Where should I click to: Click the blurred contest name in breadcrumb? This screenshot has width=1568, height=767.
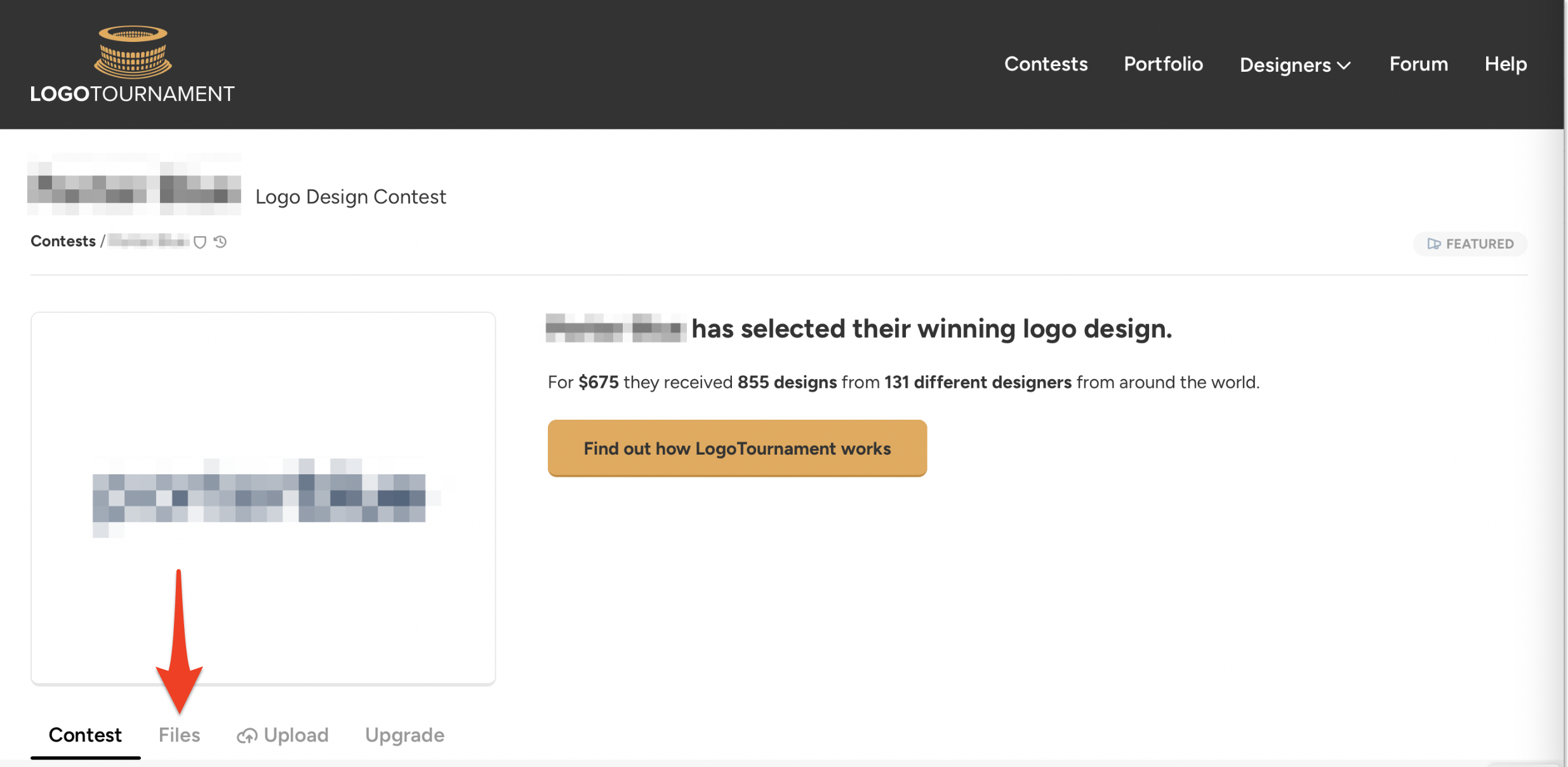(x=149, y=241)
